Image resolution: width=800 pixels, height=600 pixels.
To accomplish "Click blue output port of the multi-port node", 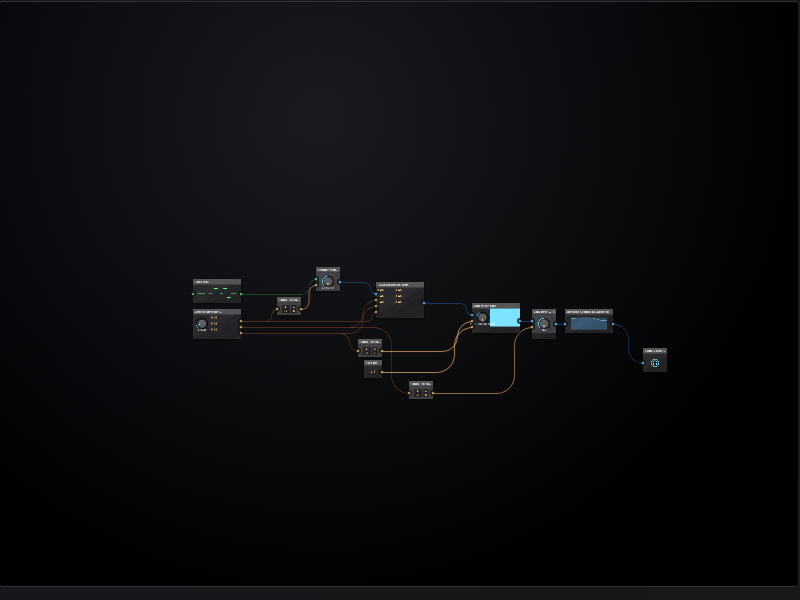I will click(x=424, y=301).
